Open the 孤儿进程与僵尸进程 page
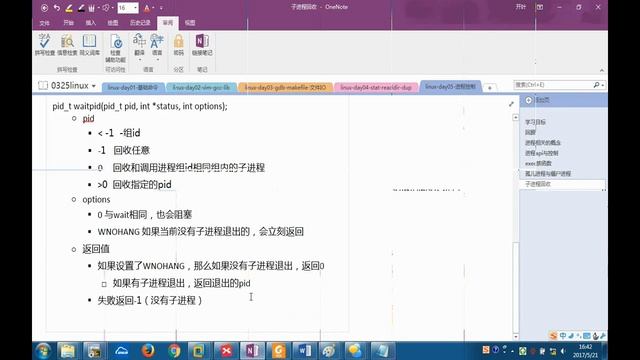 pos(547,173)
